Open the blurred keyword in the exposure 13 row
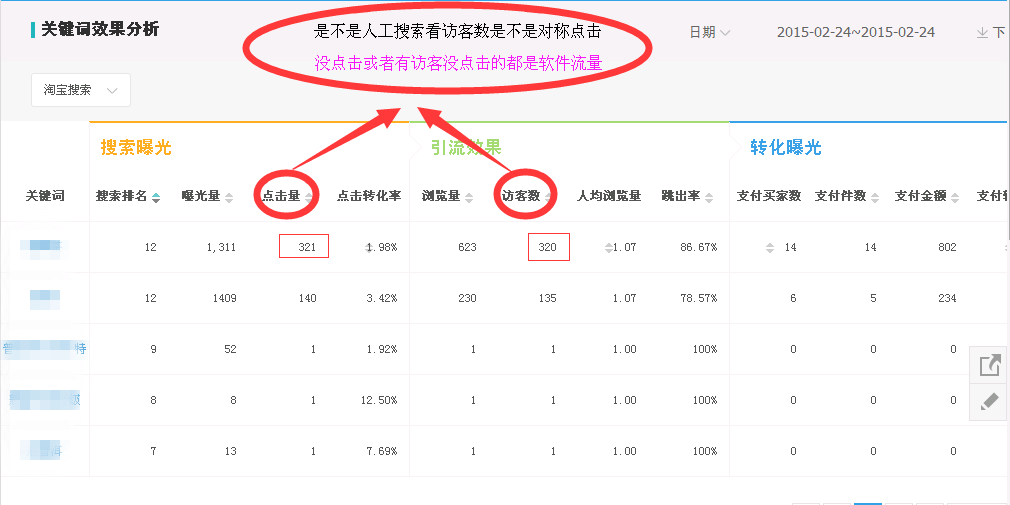Image resolution: width=1010 pixels, height=505 pixels. point(44,451)
